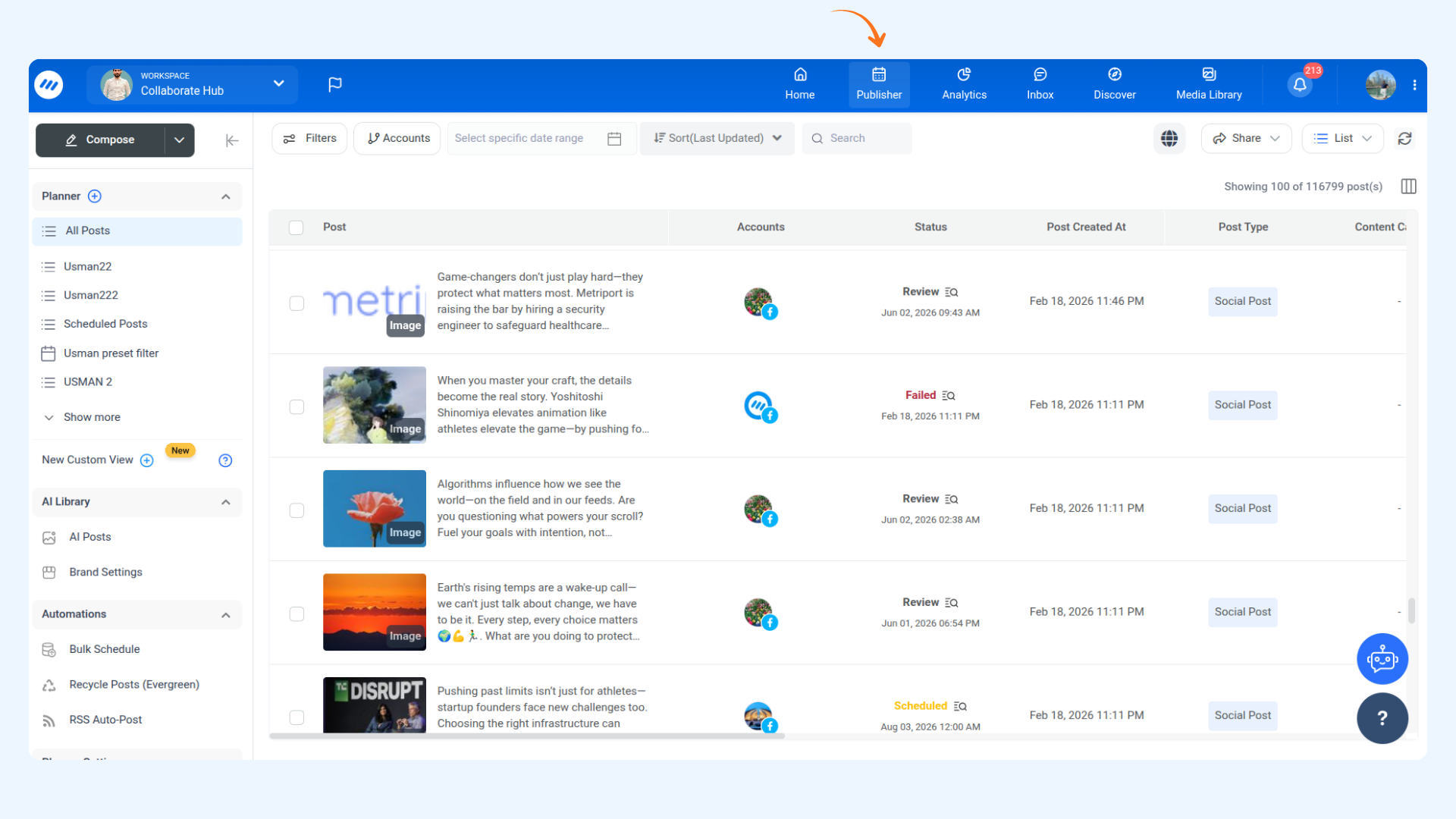Select the Failed Yoshitoshi post checkbox
1456x819 pixels.
297,406
